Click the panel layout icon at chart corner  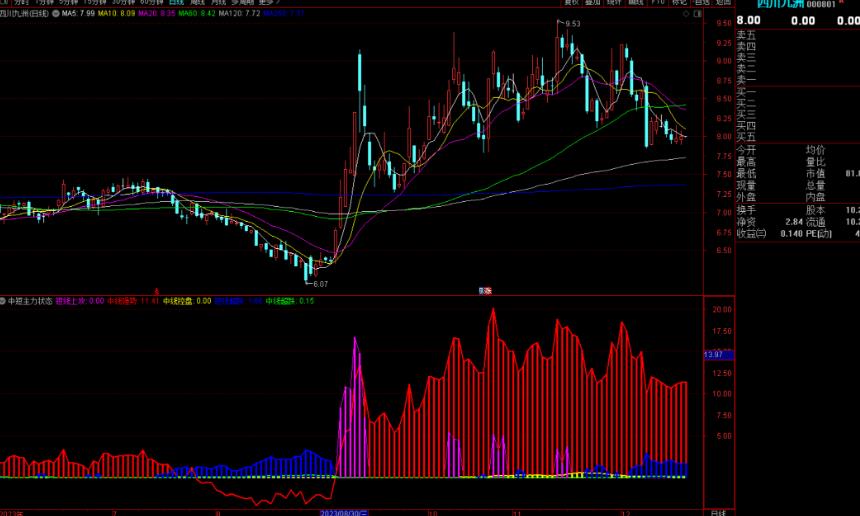point(698,14)
